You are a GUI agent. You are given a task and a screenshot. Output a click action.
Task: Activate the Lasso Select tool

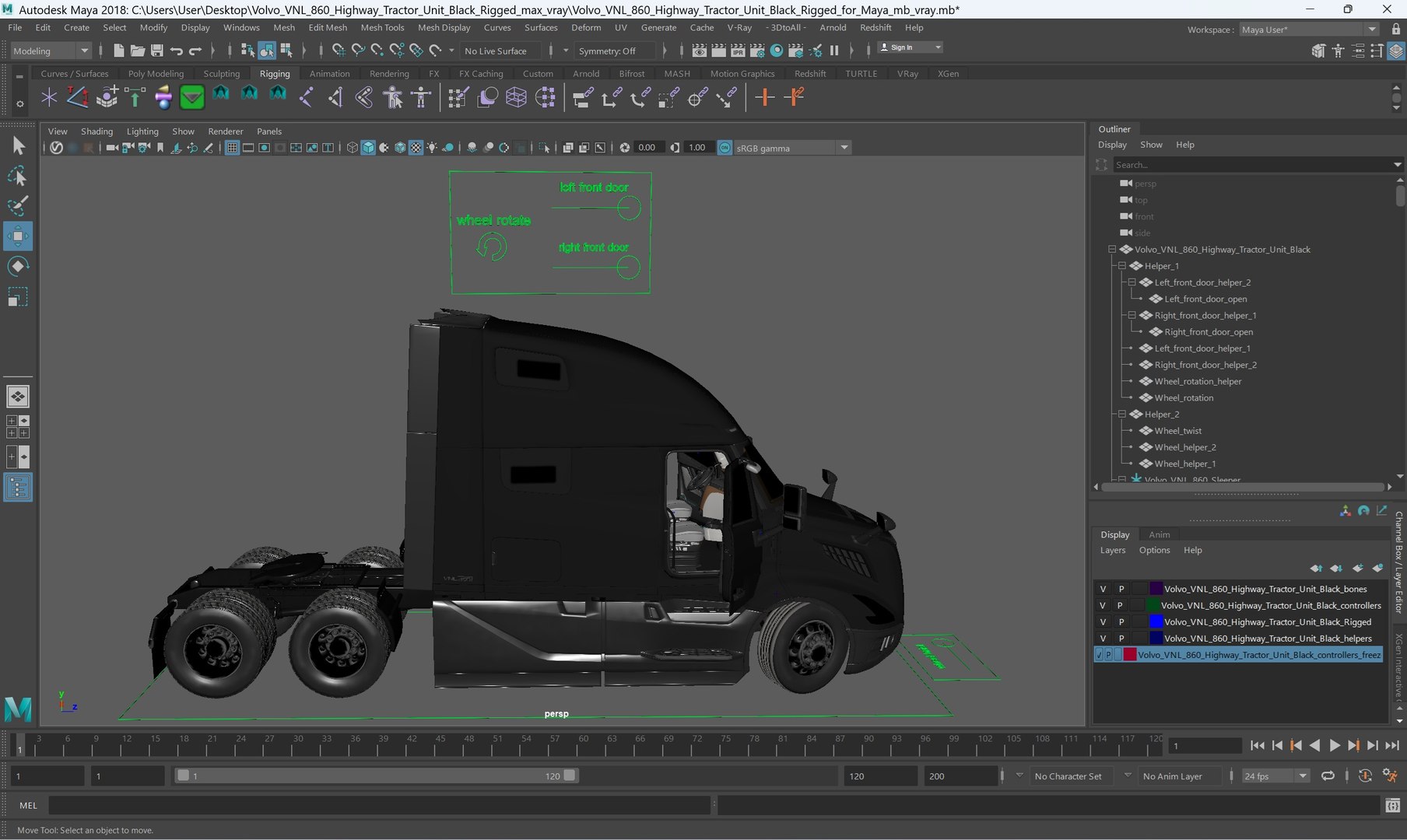click(18, 177)
